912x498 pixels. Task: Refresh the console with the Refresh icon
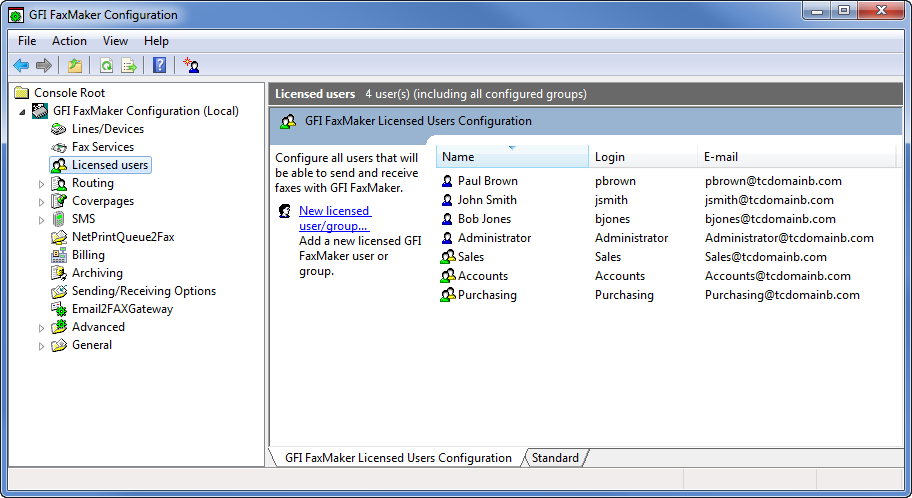tap(106, 65)
